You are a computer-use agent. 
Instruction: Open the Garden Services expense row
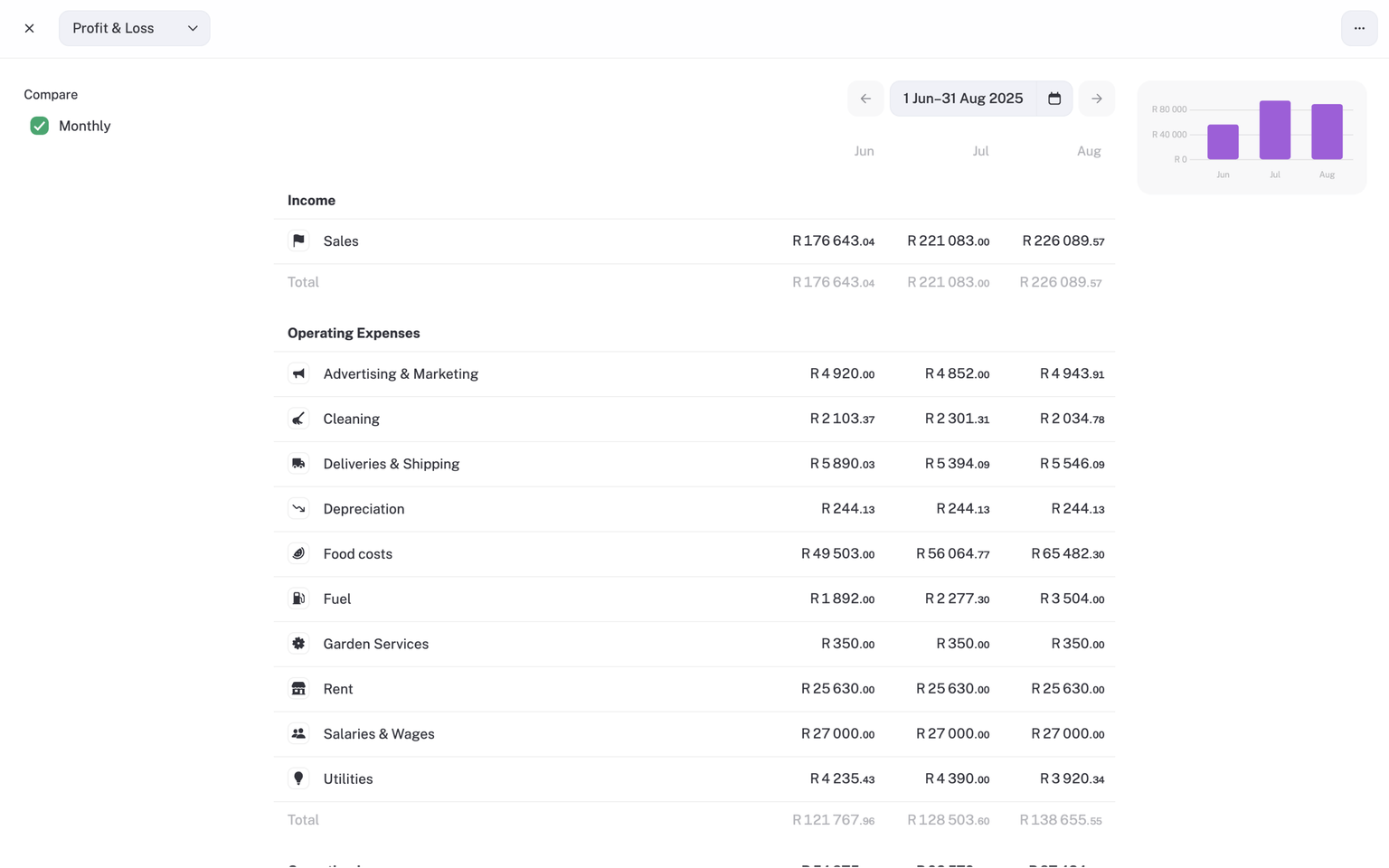point(375,644)
